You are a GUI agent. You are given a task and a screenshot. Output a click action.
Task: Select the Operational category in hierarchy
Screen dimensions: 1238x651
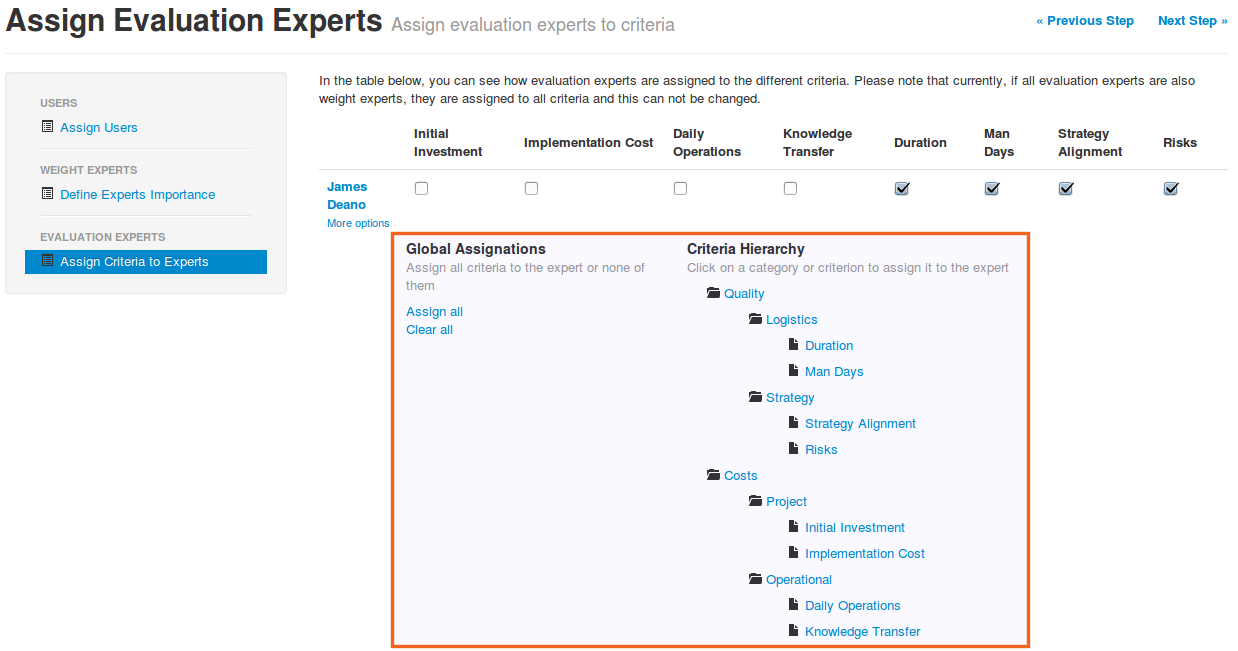click(x=799, y=579)
